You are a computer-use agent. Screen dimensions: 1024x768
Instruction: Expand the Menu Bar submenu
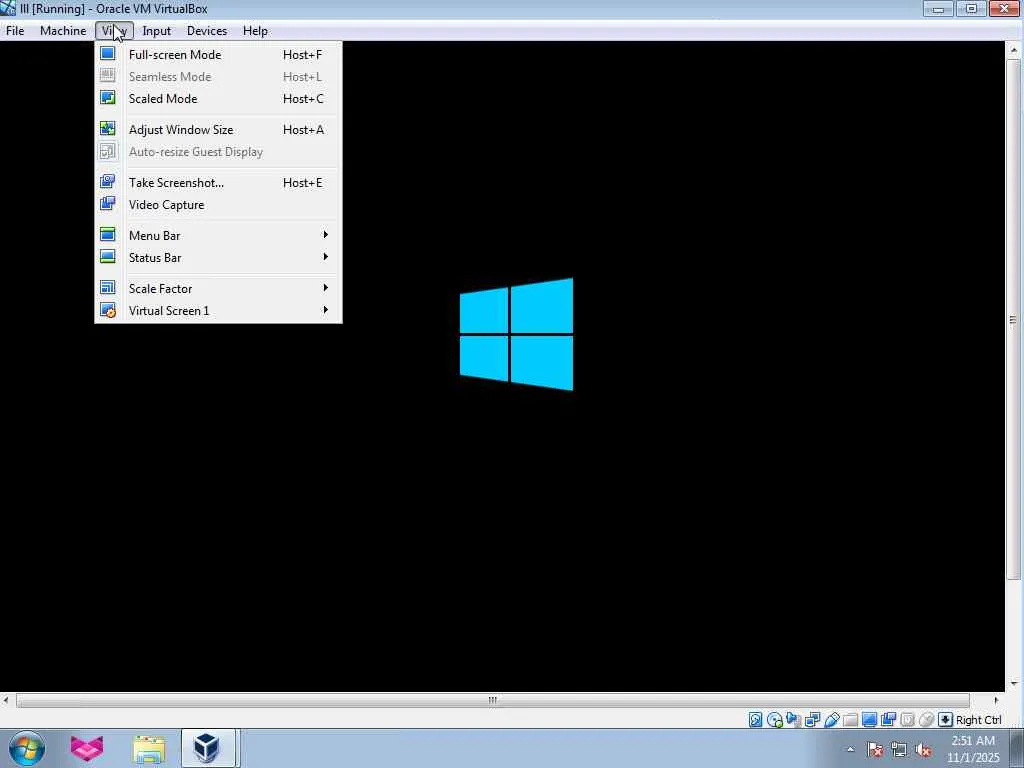click(218, 235)
